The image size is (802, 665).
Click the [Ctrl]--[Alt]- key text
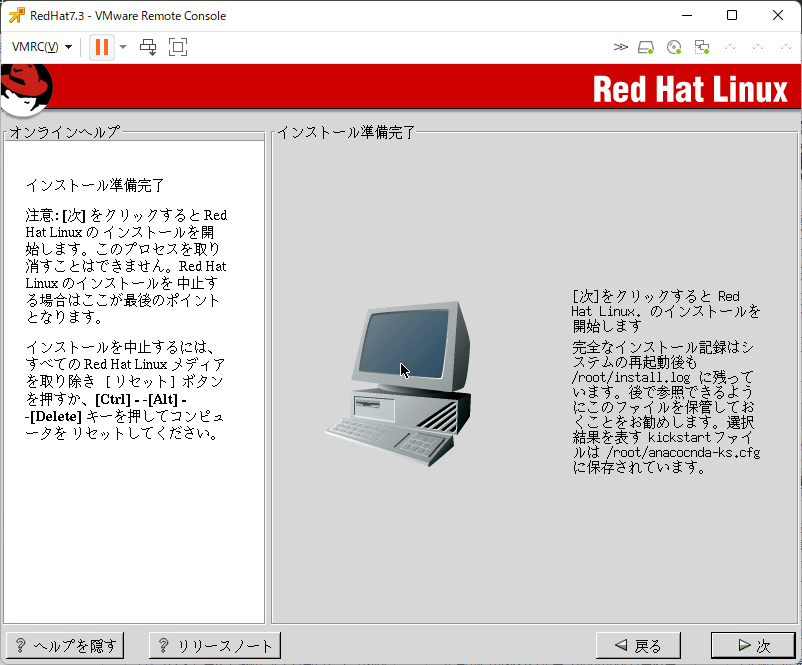coord(141,399)
